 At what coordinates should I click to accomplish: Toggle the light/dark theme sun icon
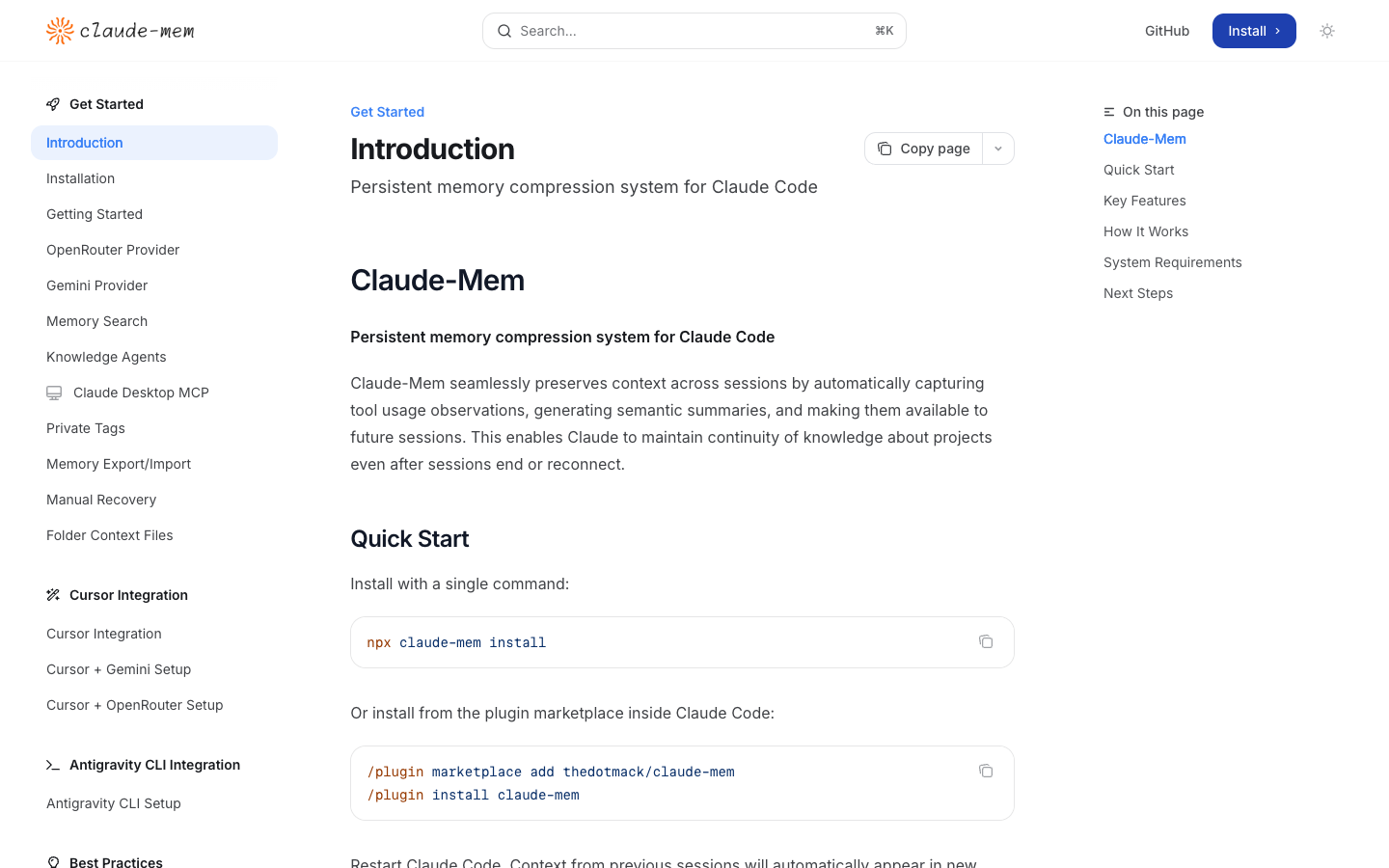1327,31
